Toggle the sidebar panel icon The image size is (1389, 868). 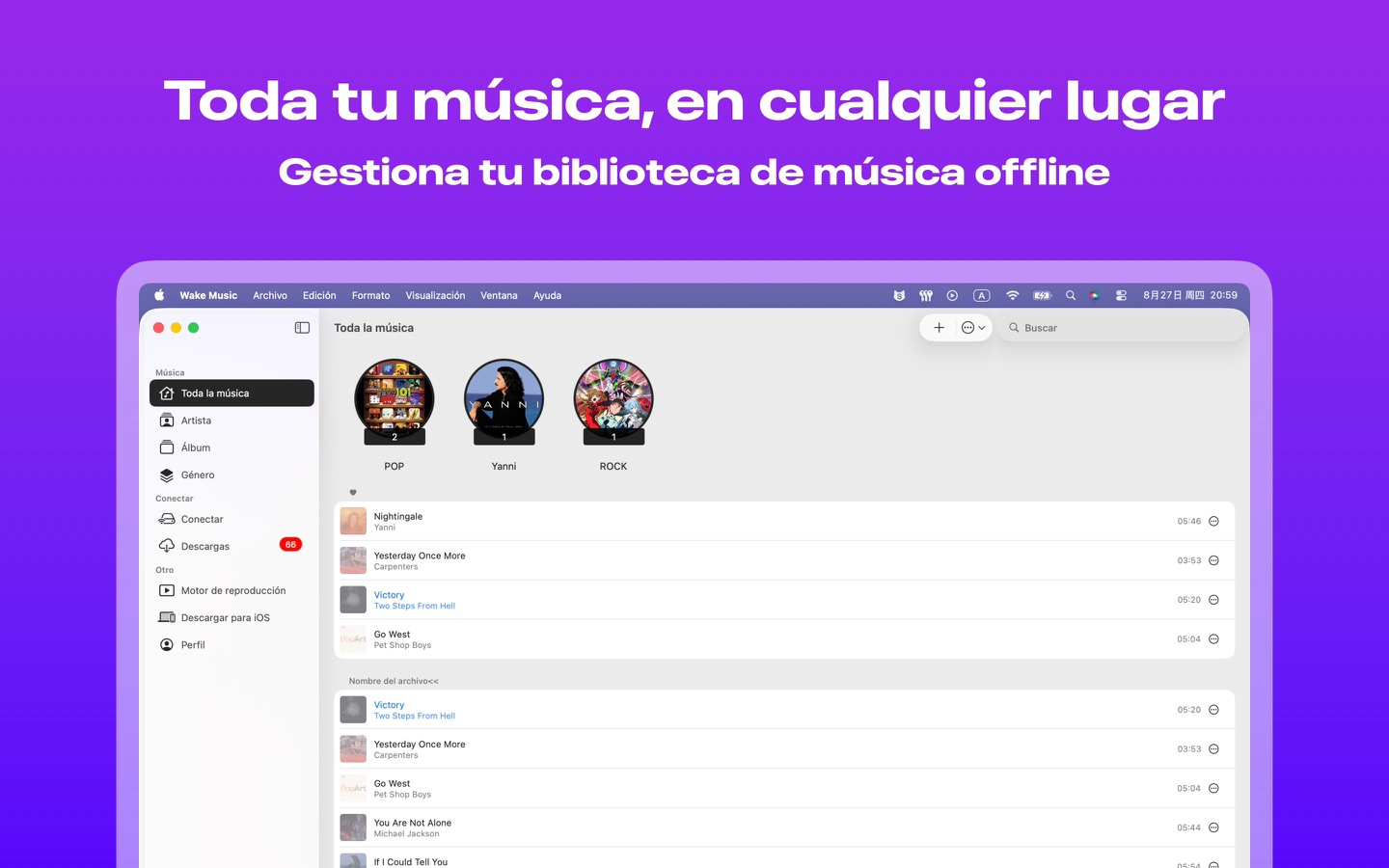[x=302, y=328]
